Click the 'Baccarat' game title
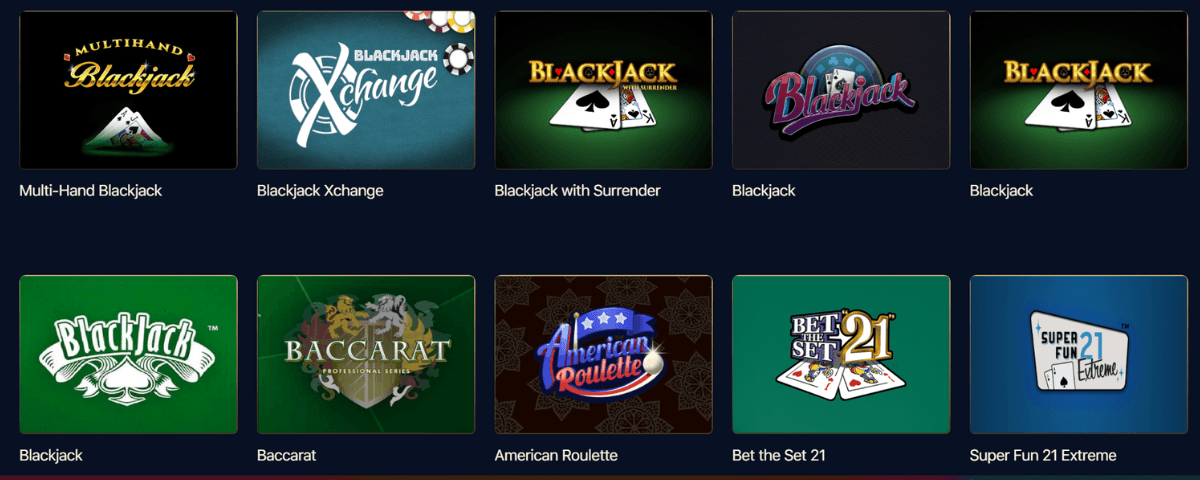This screenshot has width=1200, height=480. (x=287, y=455)
